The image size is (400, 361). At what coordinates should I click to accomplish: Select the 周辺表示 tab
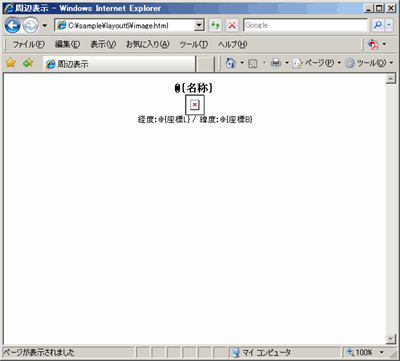point(119,64)
